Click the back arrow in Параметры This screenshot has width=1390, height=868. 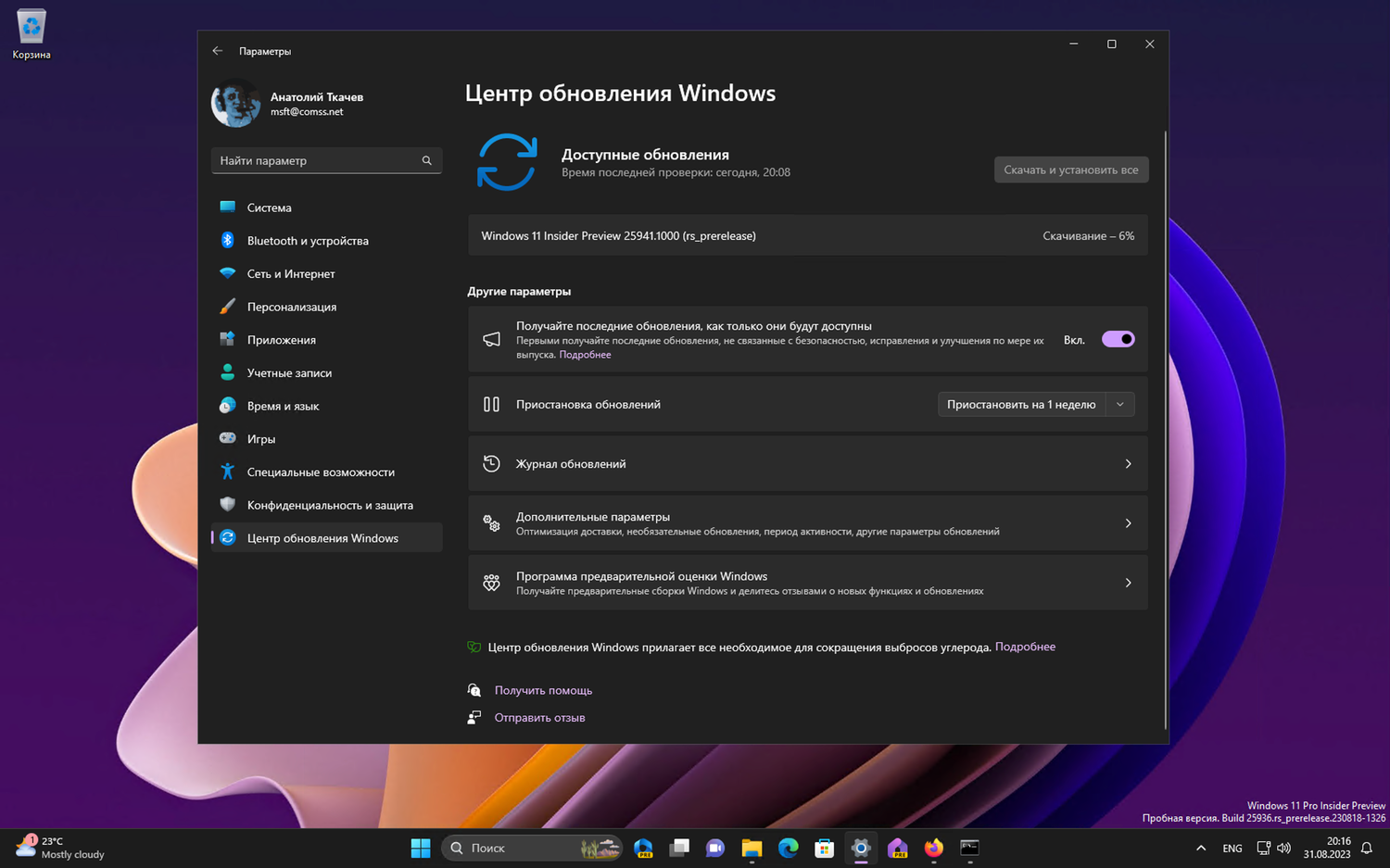[x=218, y=51]
